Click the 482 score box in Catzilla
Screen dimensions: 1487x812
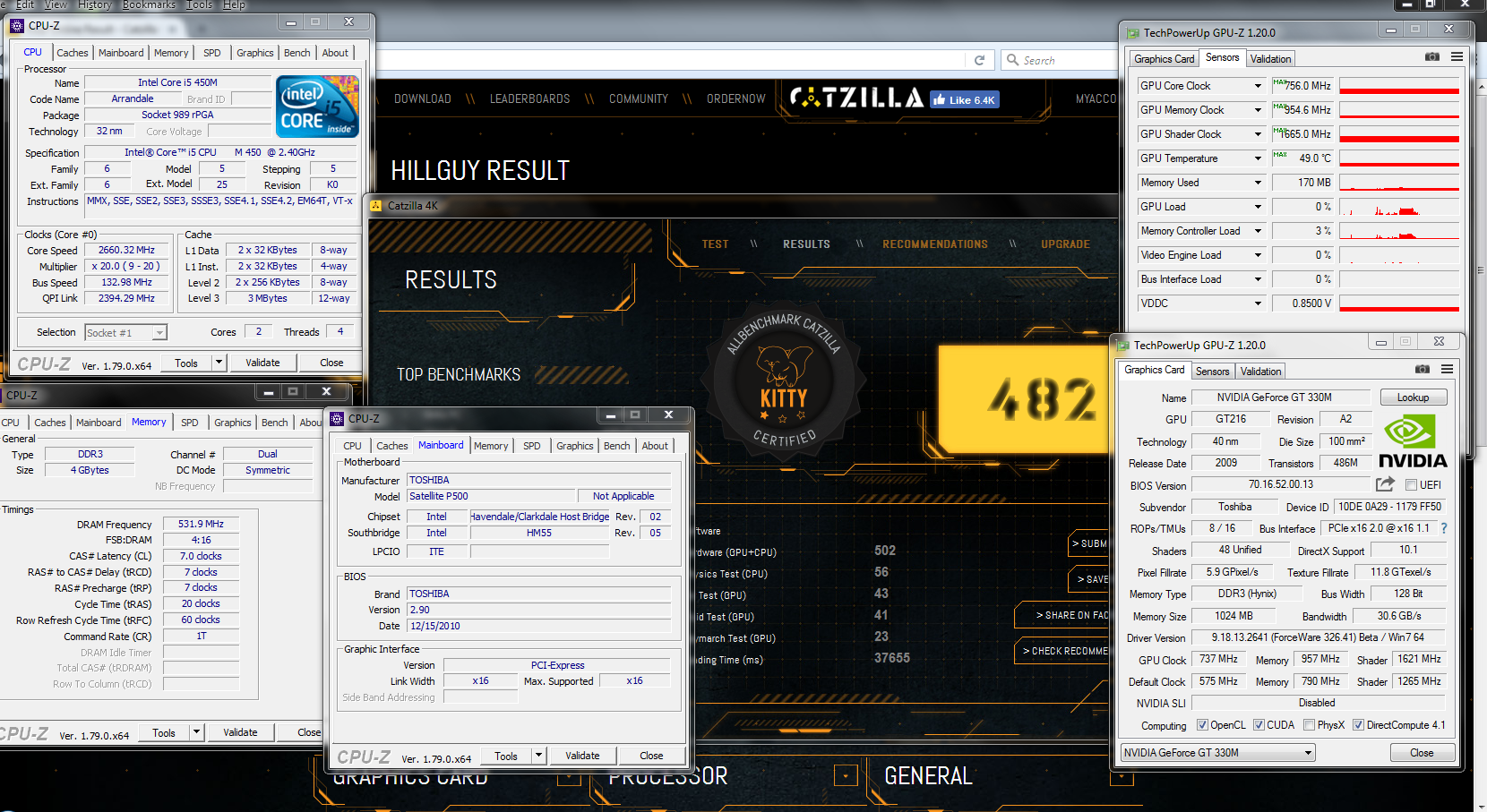coord(1024,399)
